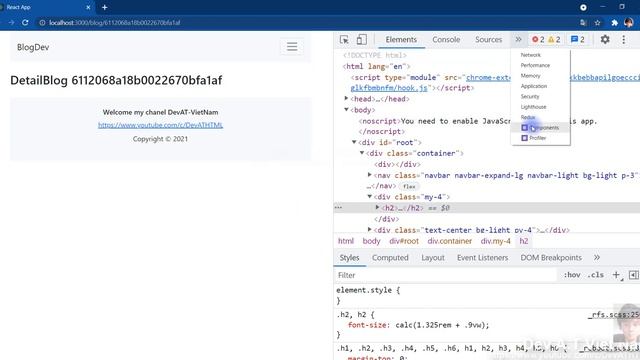Viewport: 640px width, 360px height.
Task: Click the BlogDev brand link
Action: click(x=33, y=47)
